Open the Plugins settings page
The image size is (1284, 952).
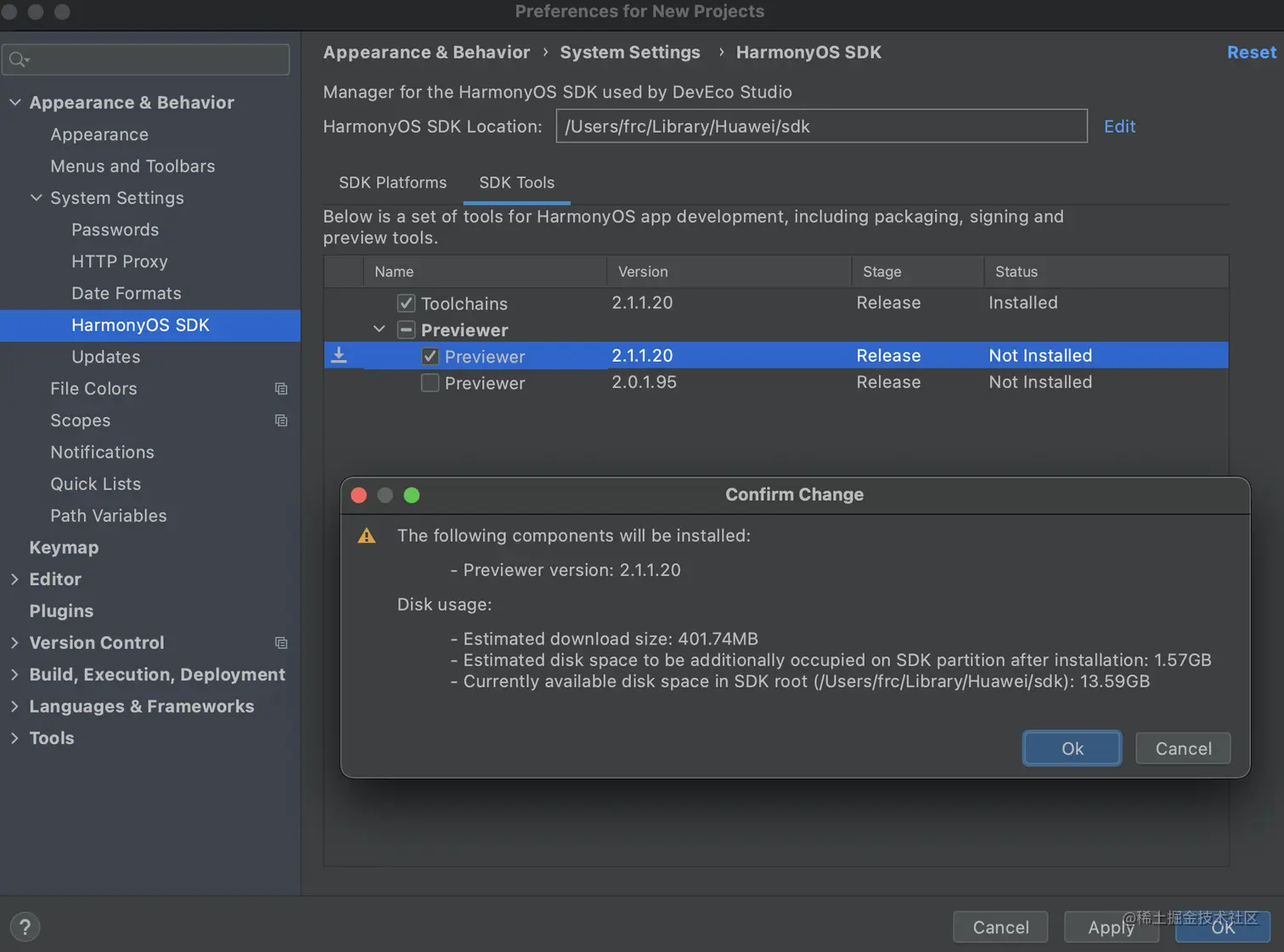[61, 611]
